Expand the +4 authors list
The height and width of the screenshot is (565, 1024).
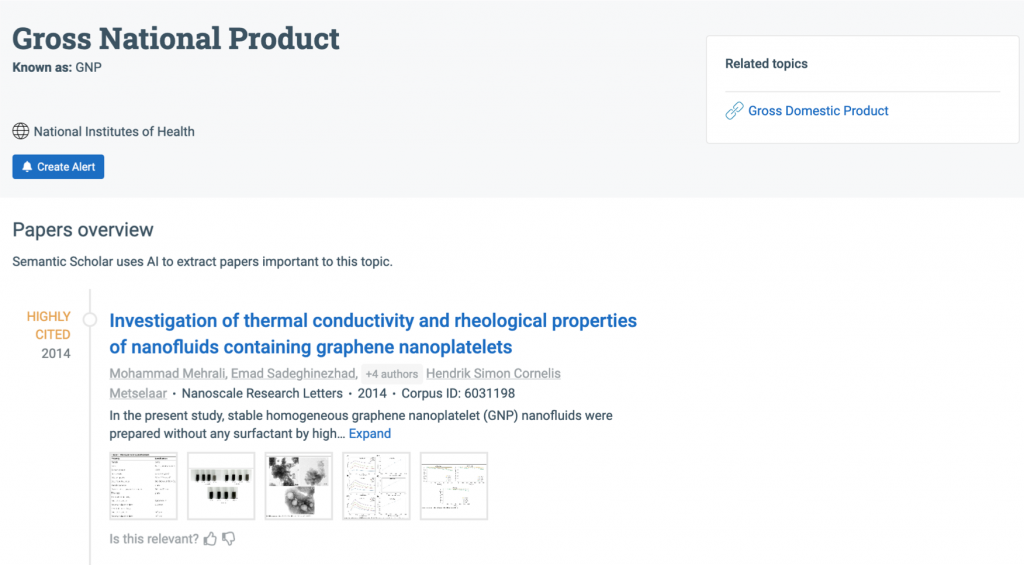(391, 374)
